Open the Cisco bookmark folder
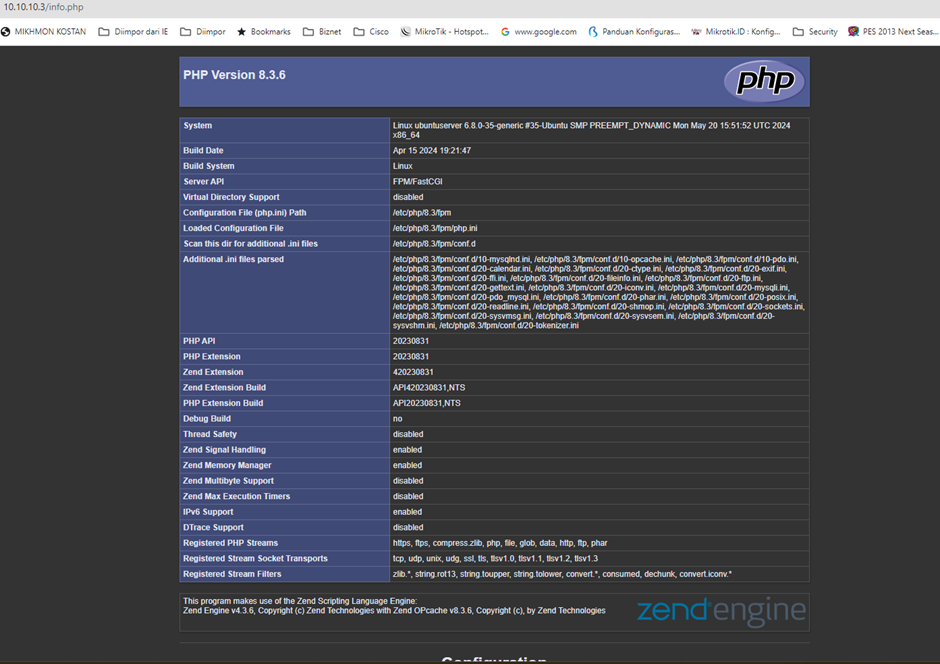Viewport: 940px width, 664px height. pos(371,32)
